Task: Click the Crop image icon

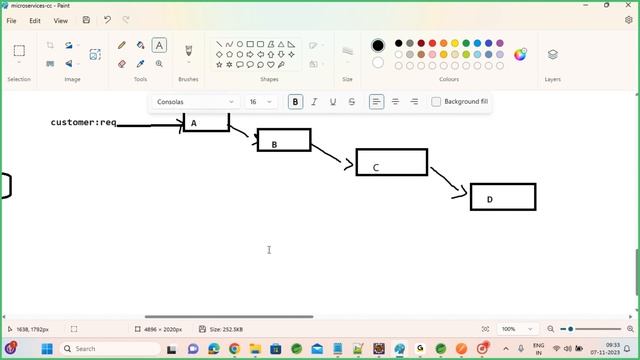Action: (50, 45)
